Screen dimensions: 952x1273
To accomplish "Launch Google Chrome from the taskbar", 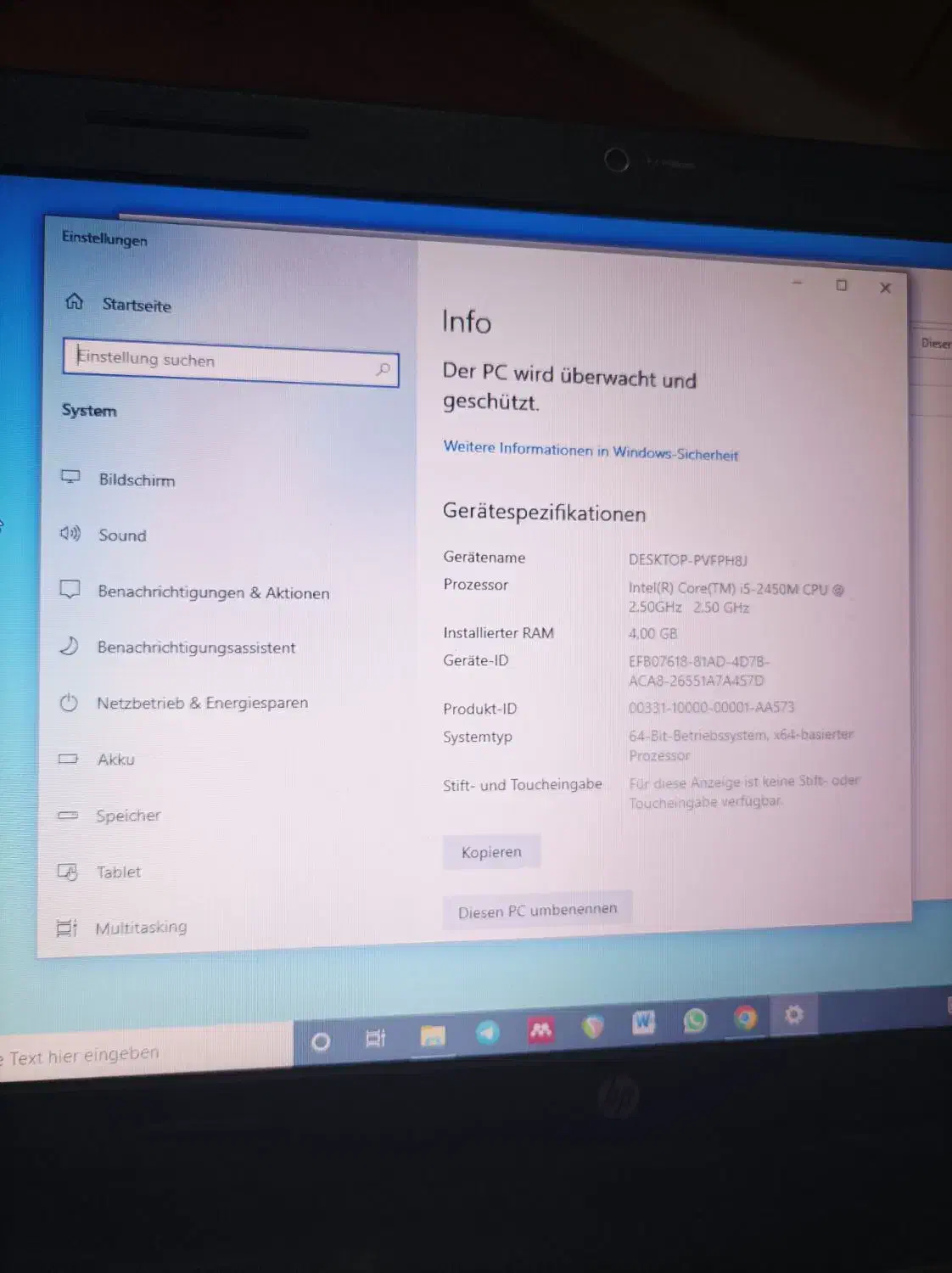I will point(745,1018).
